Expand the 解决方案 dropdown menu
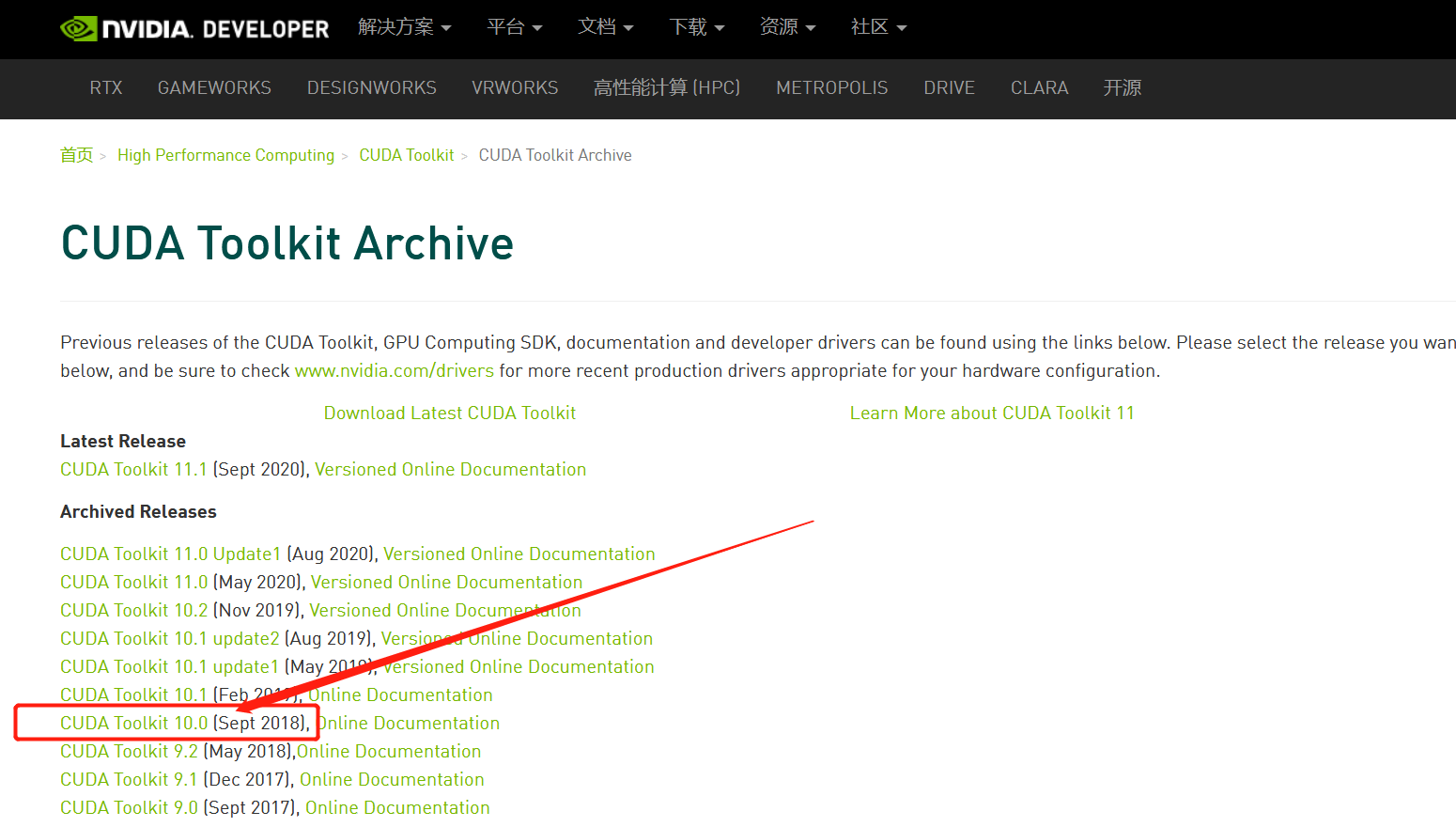 (x=405, y=27)
